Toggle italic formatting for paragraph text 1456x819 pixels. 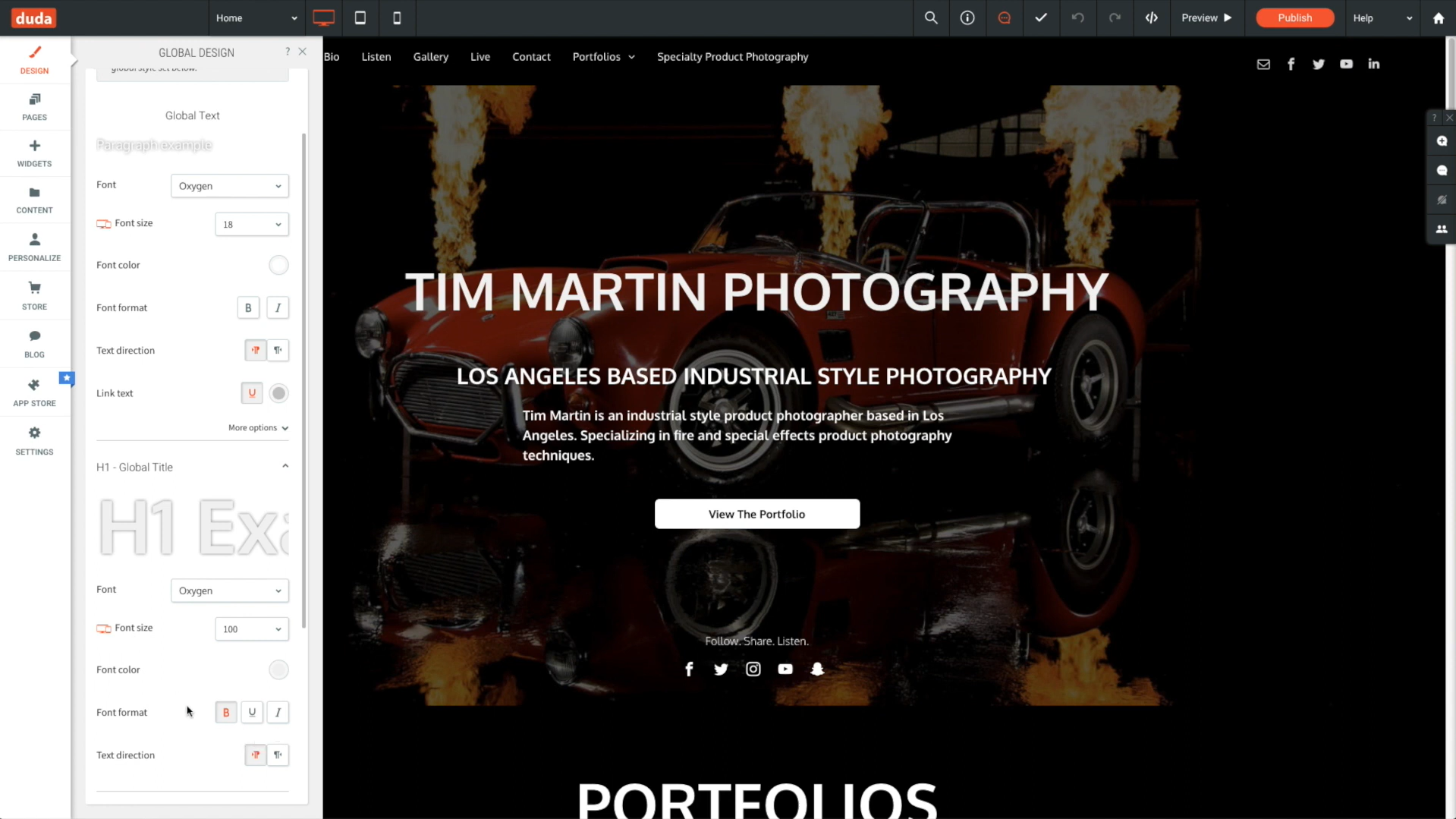click(278, 307)
